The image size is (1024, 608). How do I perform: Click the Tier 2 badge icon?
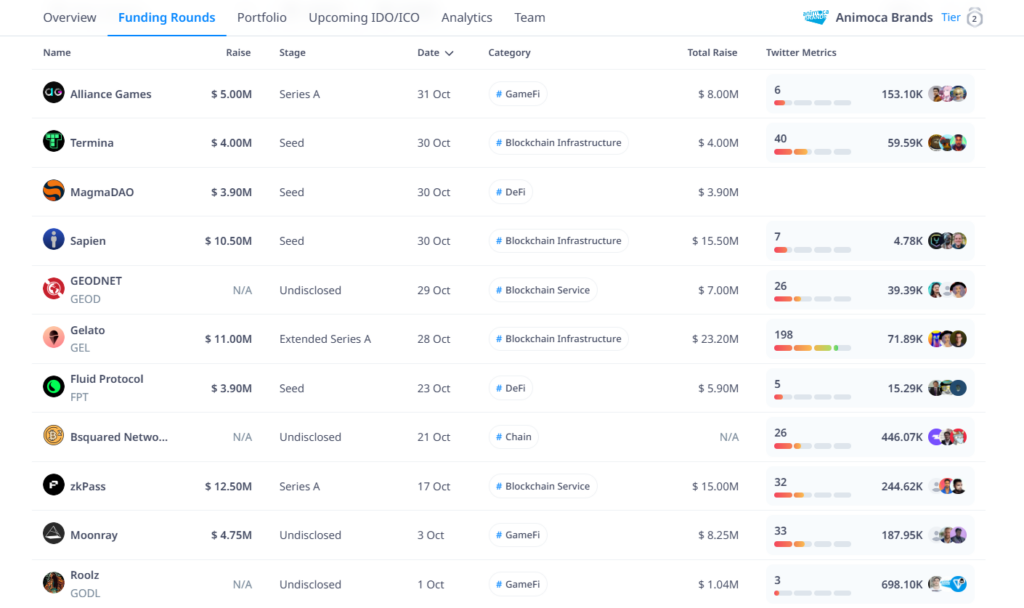pyautogui.click(x=974, y=18)
